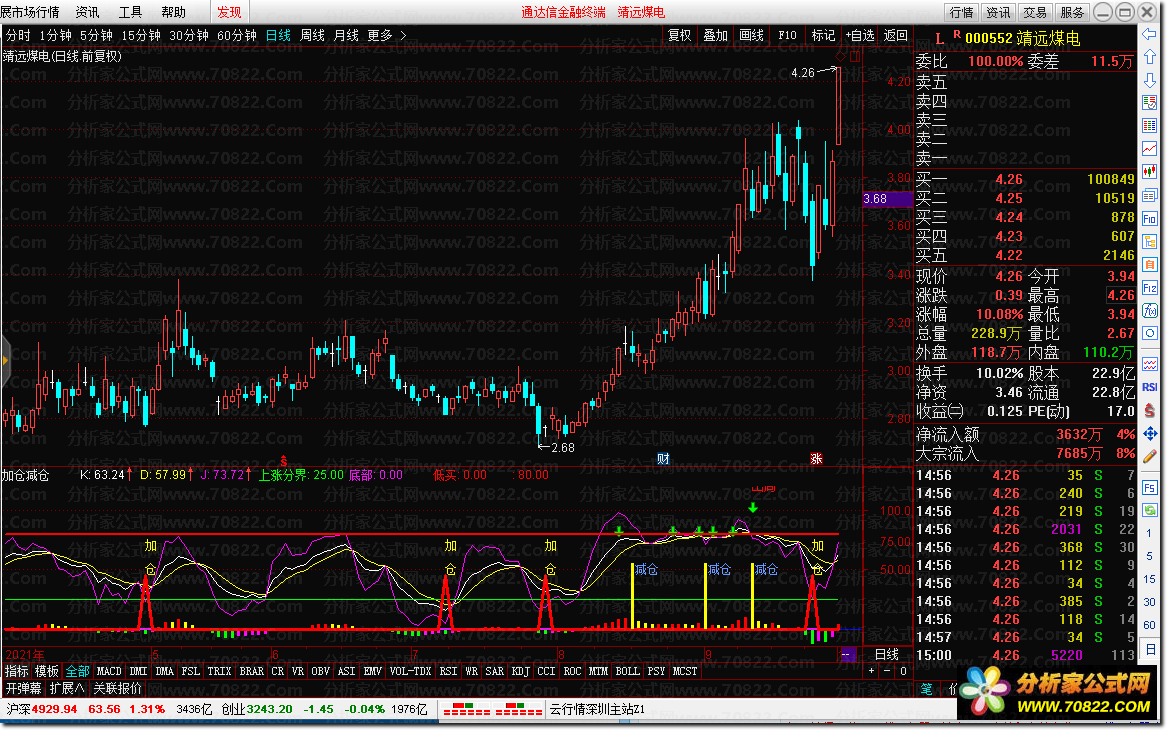Open the stacked windows news icon

point(1150,195)
